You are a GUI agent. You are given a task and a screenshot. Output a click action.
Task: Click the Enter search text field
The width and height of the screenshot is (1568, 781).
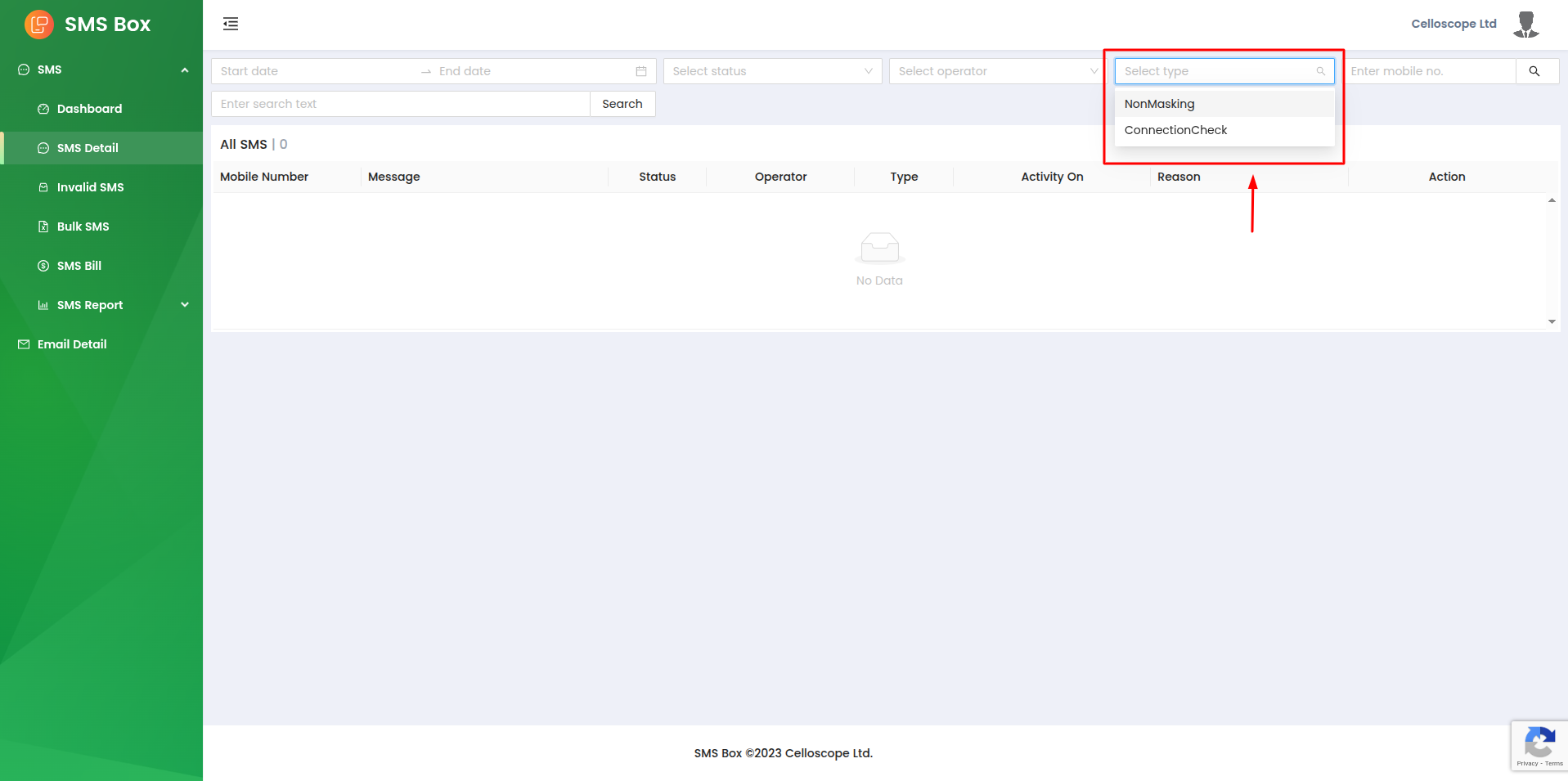coord(400,104)
